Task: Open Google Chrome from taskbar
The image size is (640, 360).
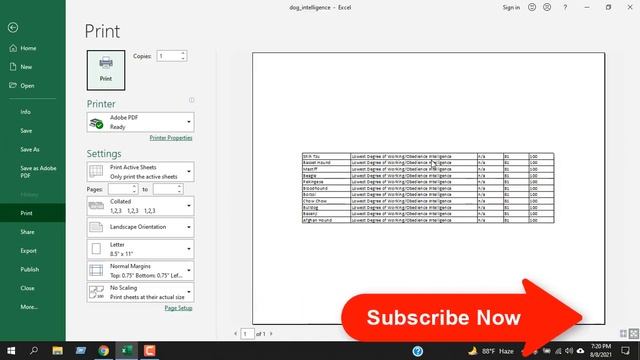Action: [x=104, y=351]
